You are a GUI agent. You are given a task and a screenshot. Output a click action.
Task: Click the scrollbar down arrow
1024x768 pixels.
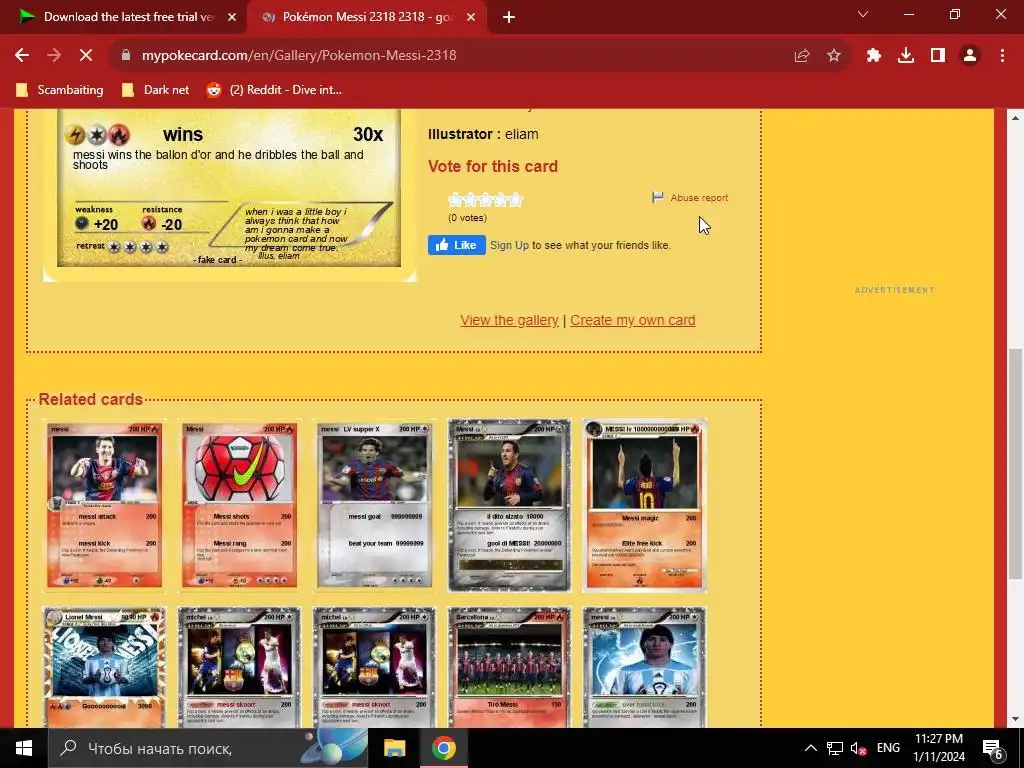(x=1015, y=719)
